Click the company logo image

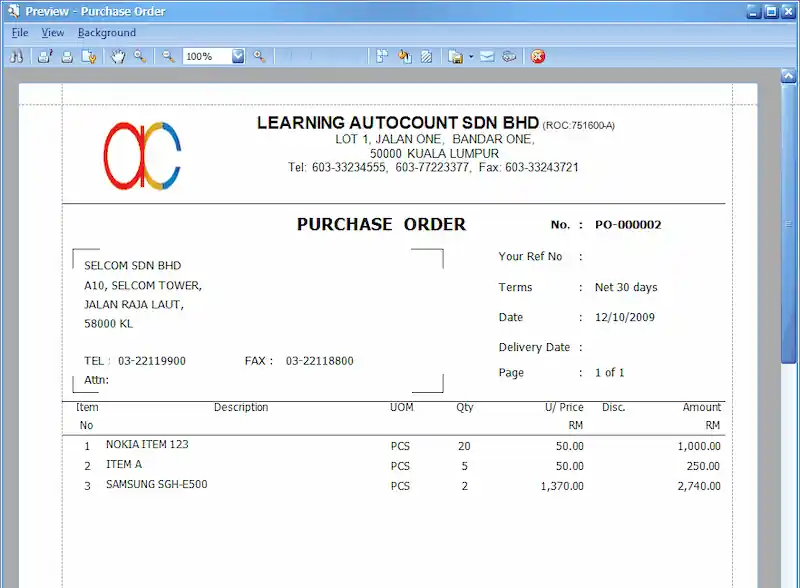coord(142,156)
